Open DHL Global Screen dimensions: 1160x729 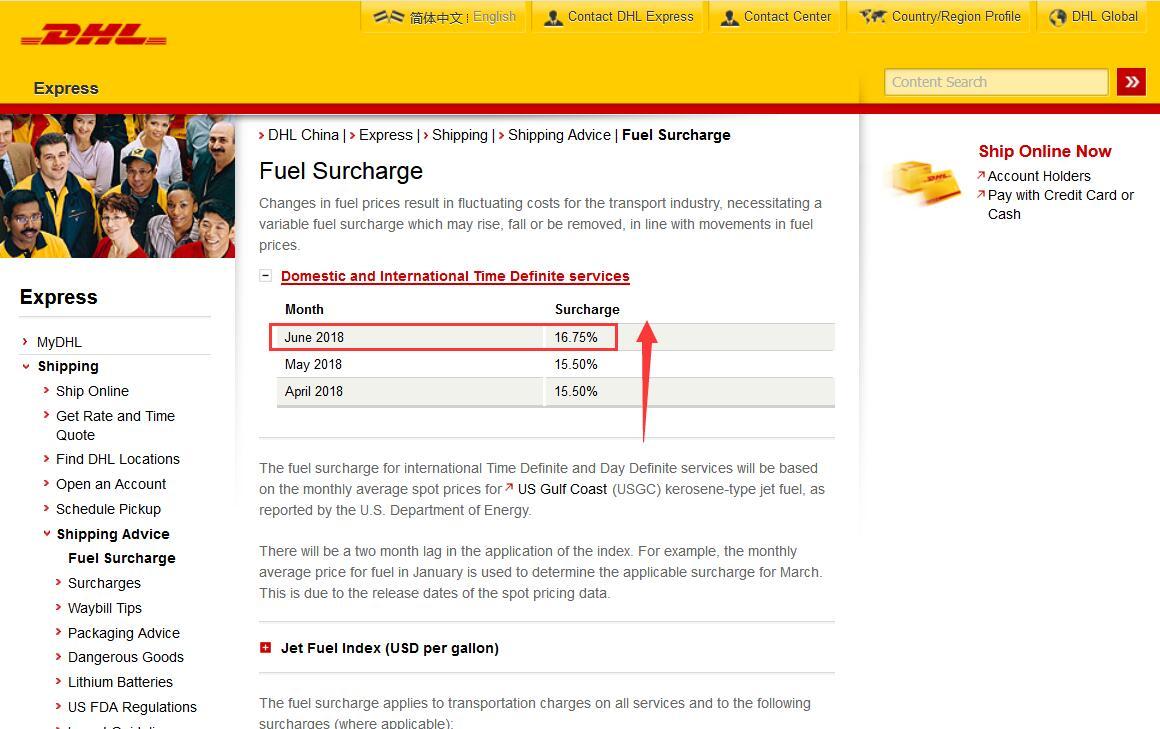coord(1105,16)
